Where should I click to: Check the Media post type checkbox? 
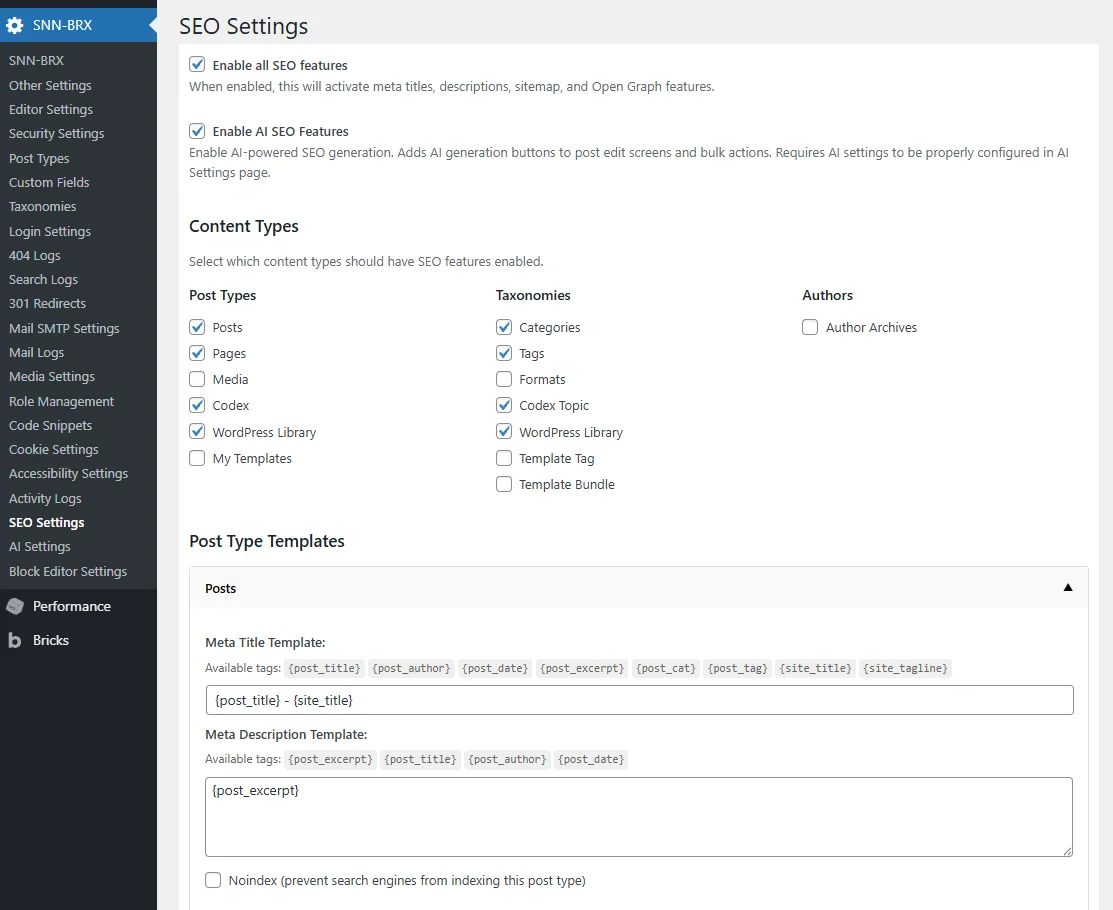[198, 379]
